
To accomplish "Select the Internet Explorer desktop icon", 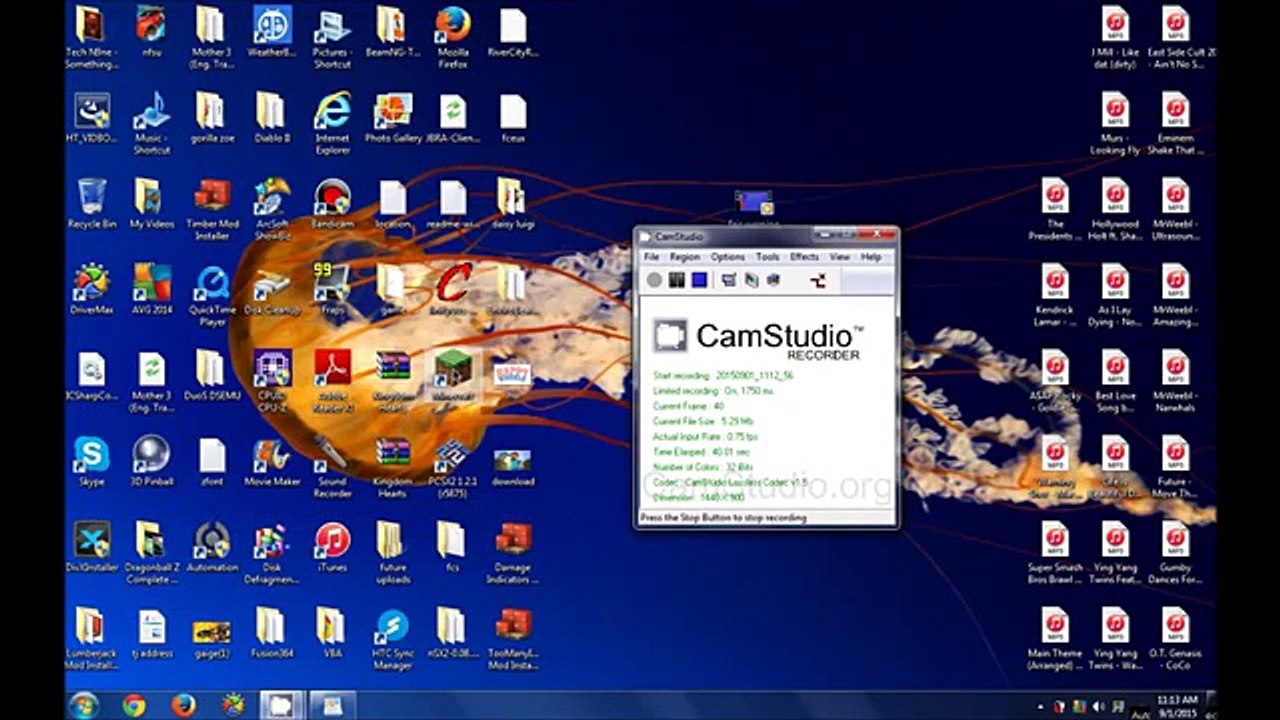I will 332,124.
